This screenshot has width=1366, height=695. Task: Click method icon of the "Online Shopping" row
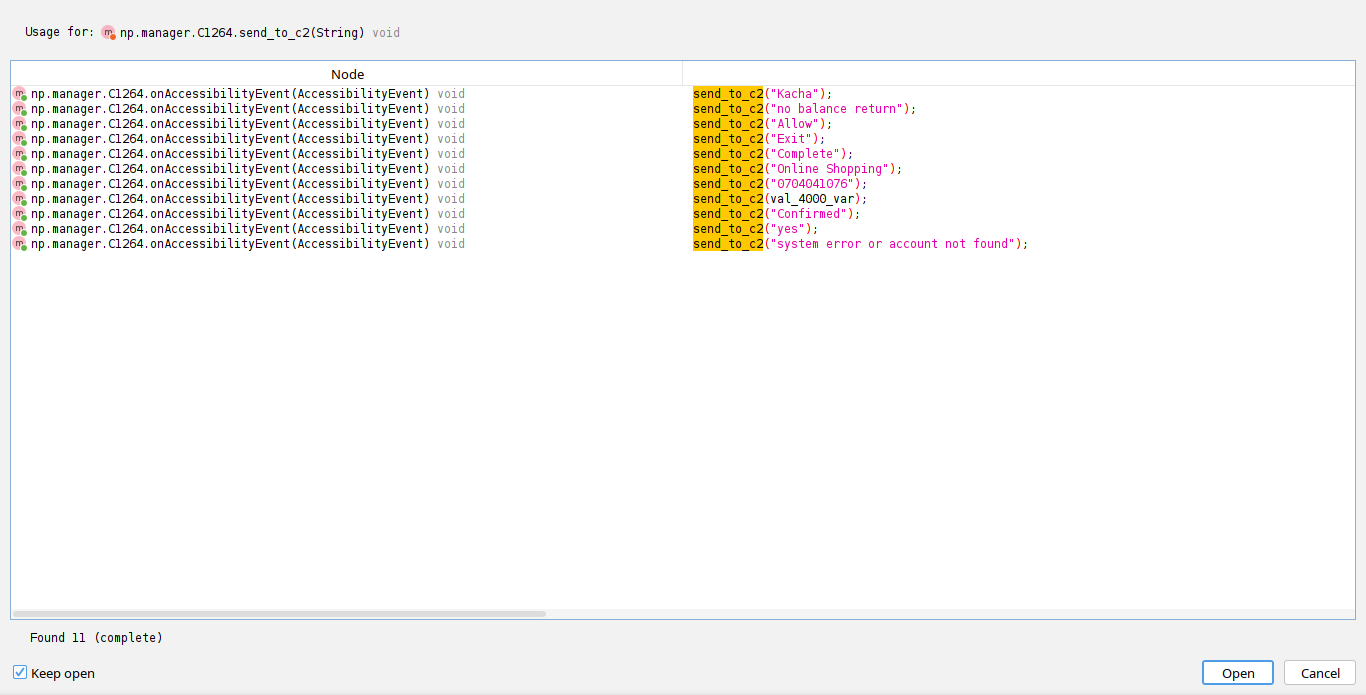point(19,169)
